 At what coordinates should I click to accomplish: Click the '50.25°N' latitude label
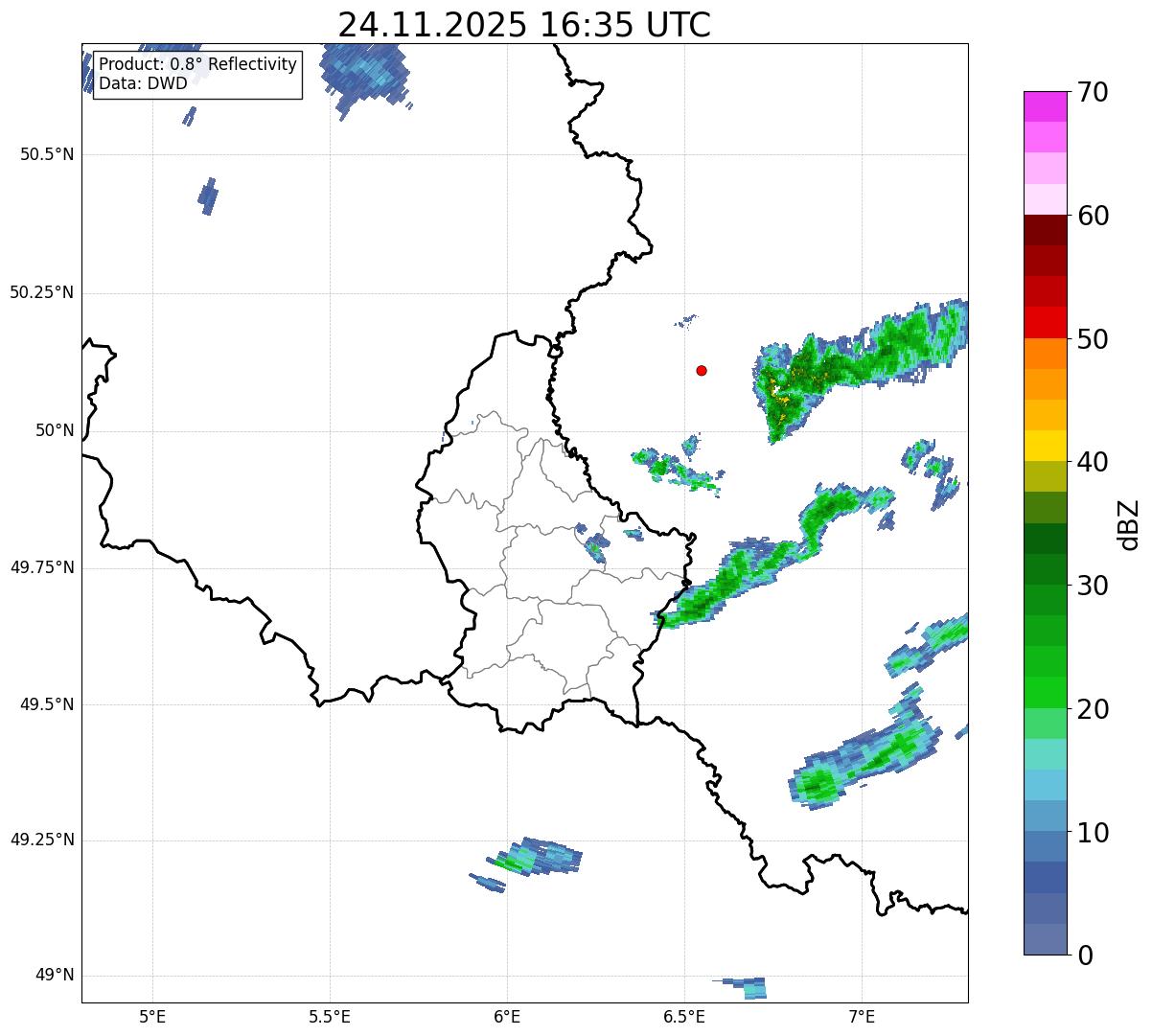pyautogui.click(x=41, y=292)
